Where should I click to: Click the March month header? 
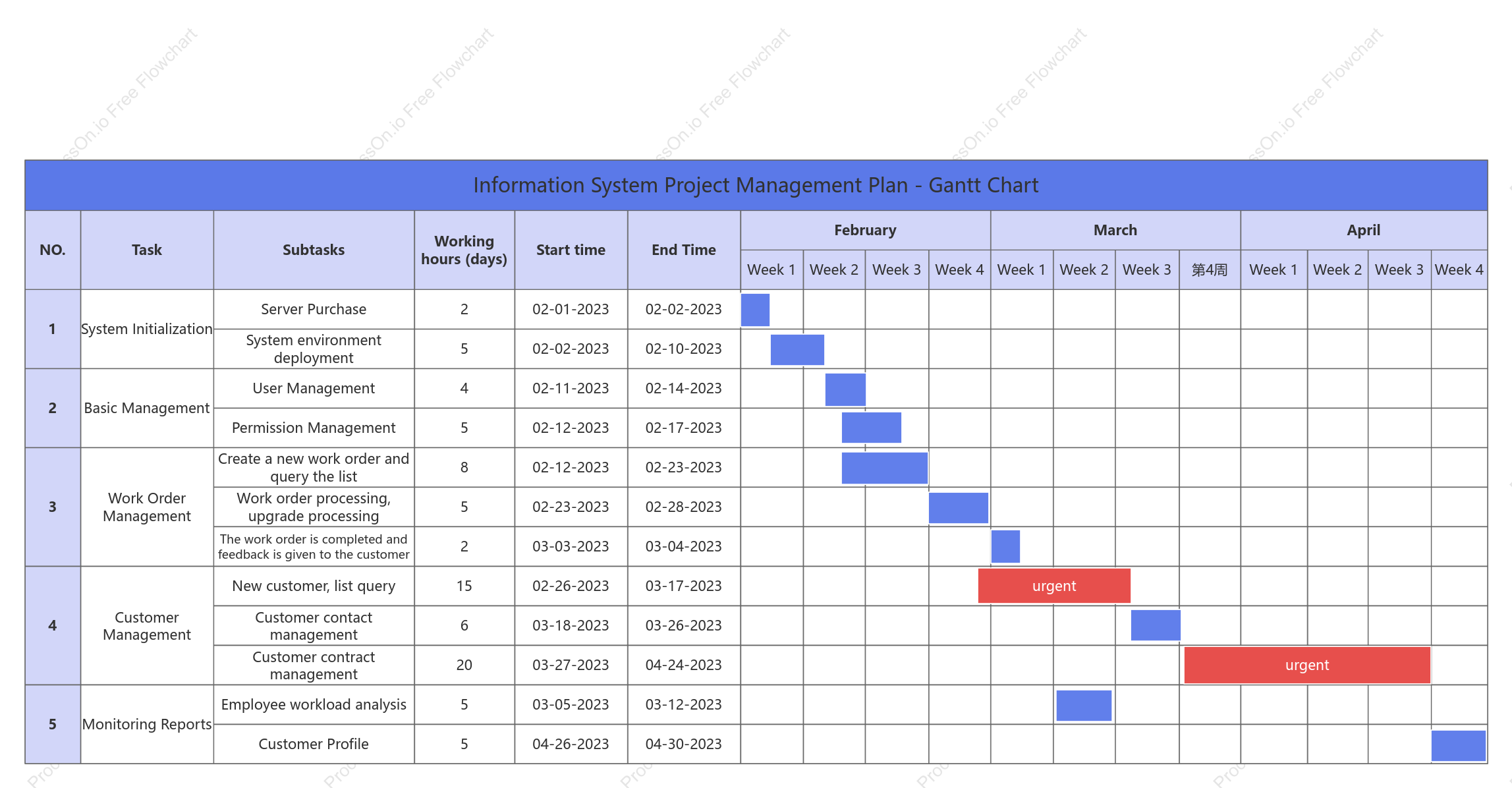(x=1115, y=230)
